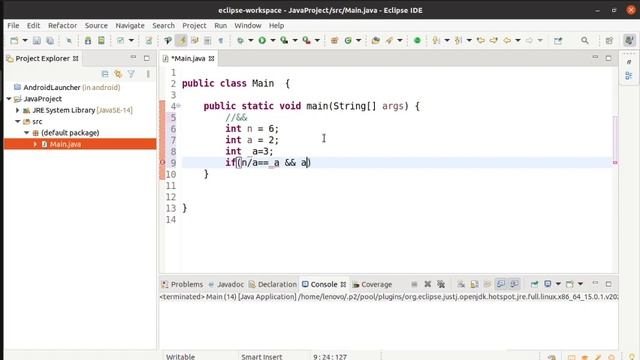The height and width of the screenshot is (360, 640).
Task: Click the New file toolbar icon
Action: [14, 40]
